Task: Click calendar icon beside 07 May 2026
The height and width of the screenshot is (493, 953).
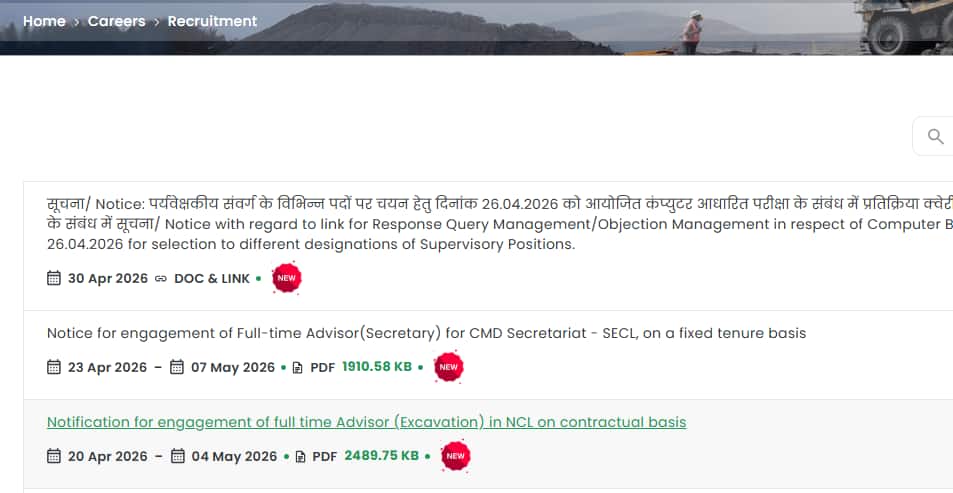Action: coord(177,367)
